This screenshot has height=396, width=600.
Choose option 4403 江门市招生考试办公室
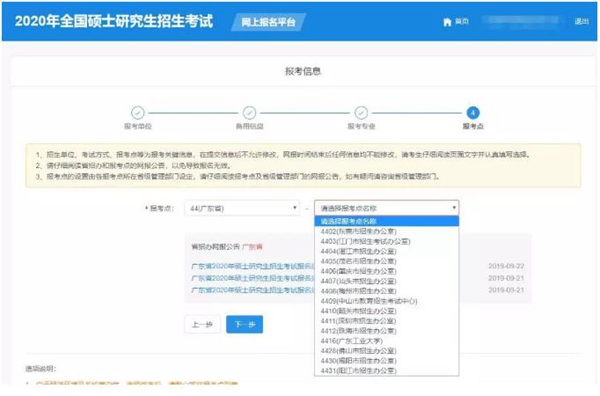[x=386, y=241]
